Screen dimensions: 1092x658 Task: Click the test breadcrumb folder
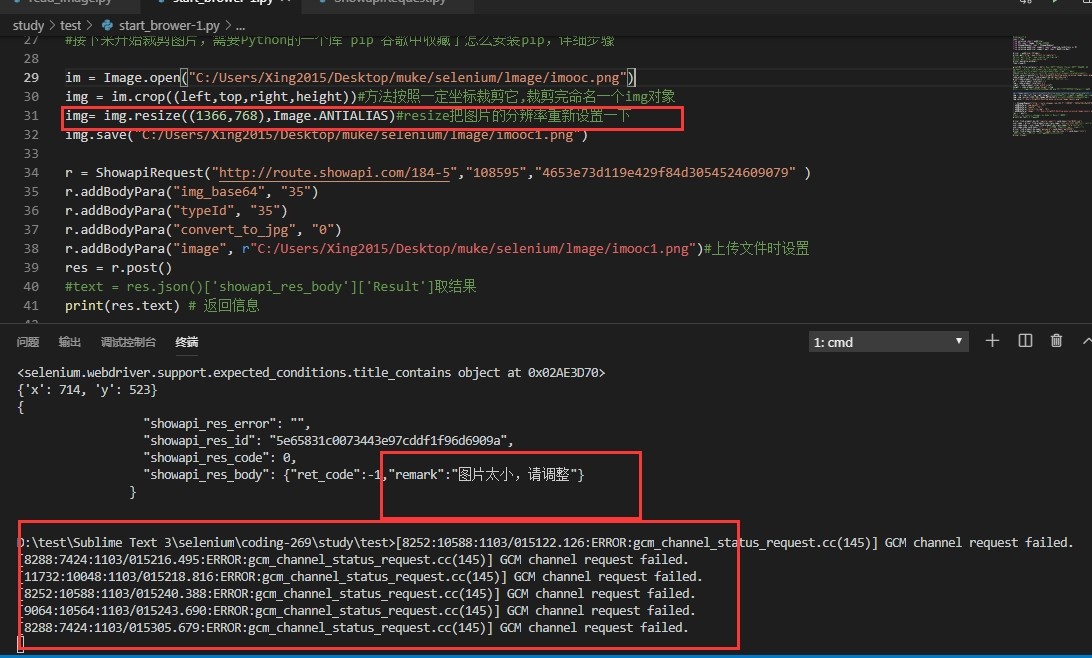click(70, 26)
